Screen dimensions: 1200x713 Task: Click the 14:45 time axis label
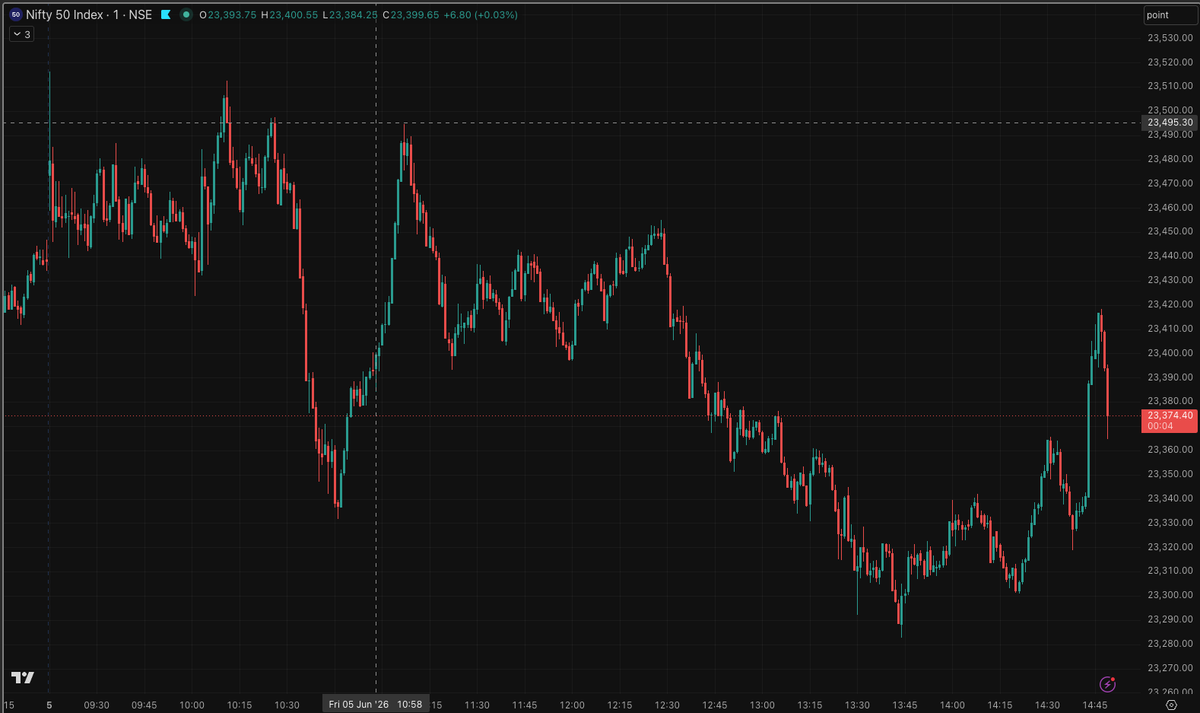point(1094,704)
